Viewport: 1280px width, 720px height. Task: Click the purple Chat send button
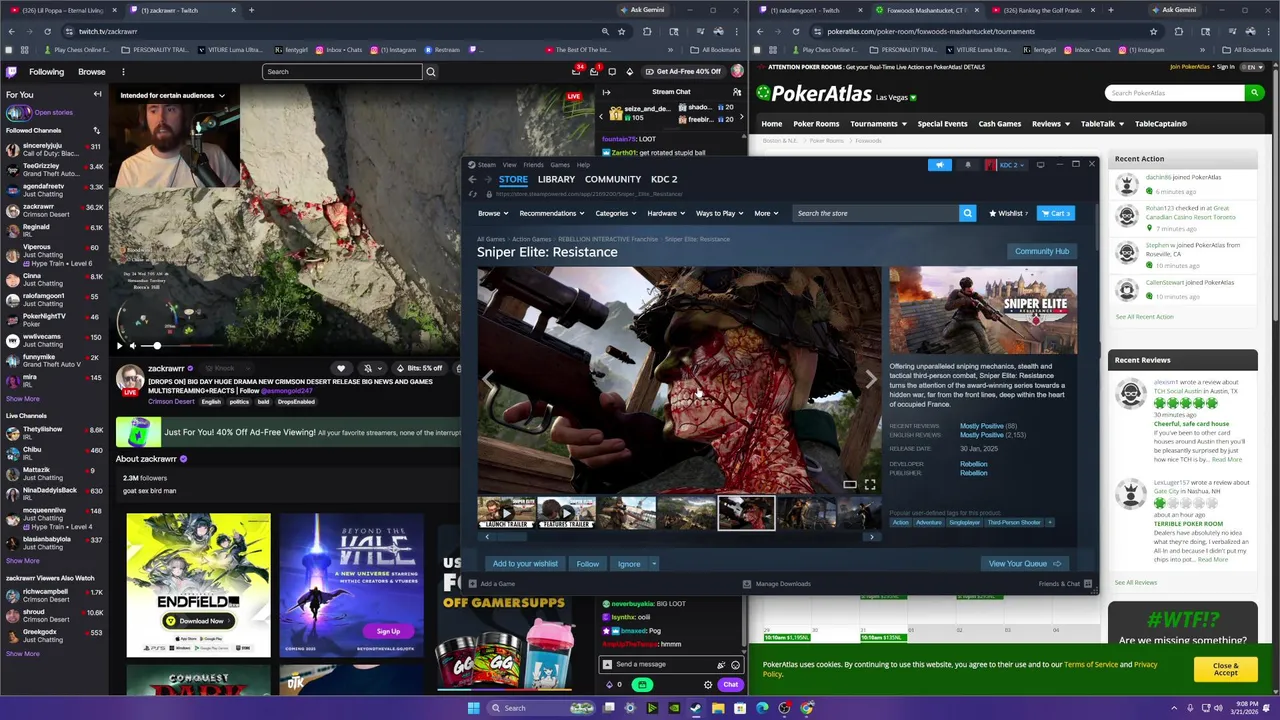730,685
